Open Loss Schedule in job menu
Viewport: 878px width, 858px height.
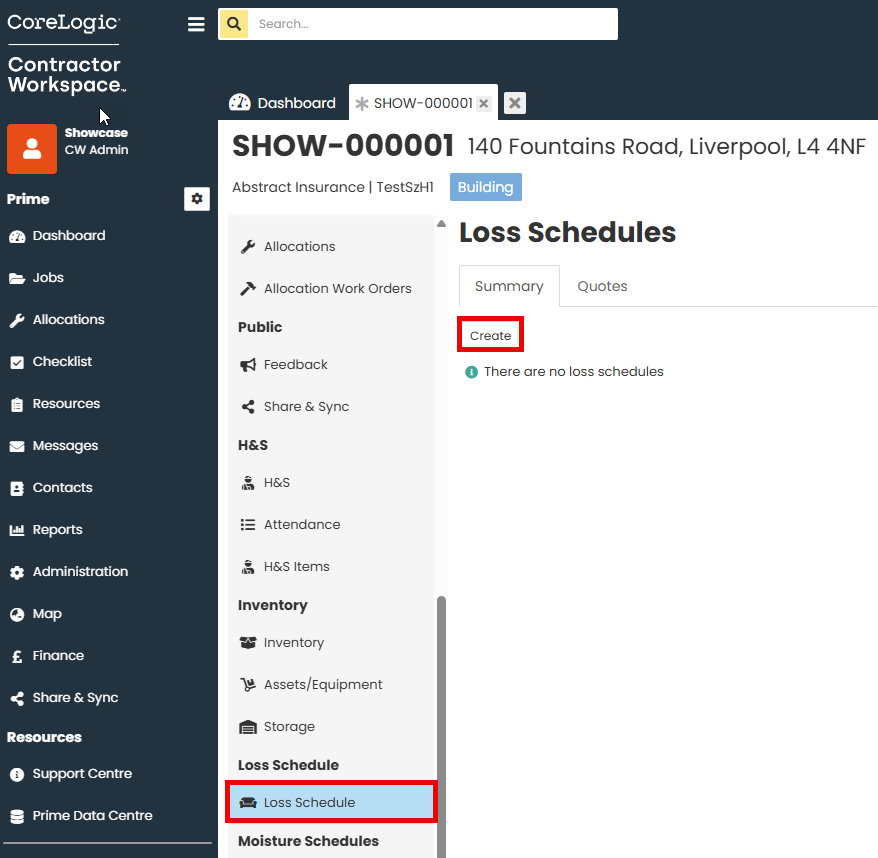[x=331, y=803]
